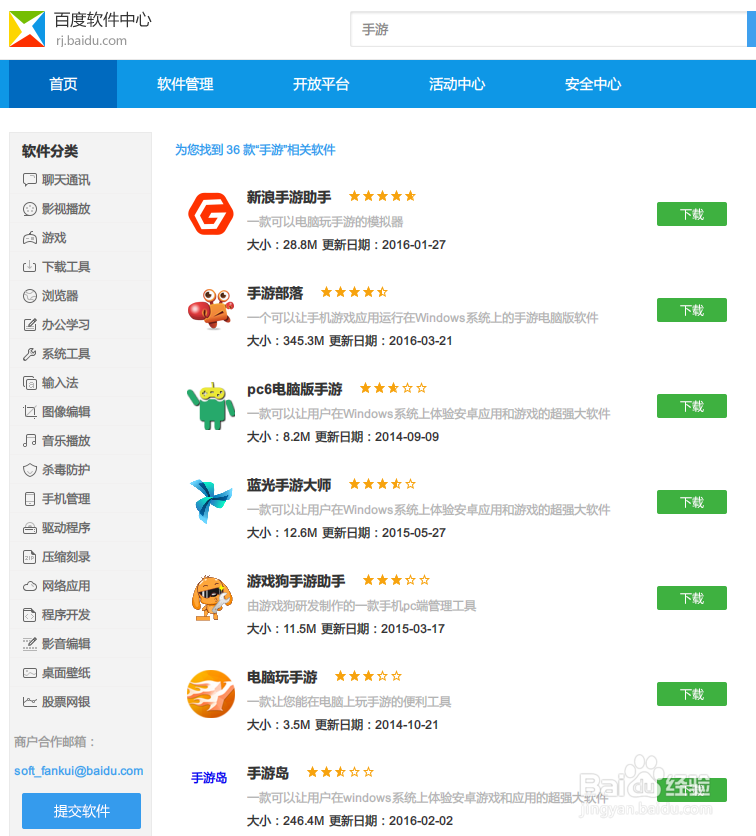
Task: Click the 音乐播放 music note icon
Action: point(30,441)
